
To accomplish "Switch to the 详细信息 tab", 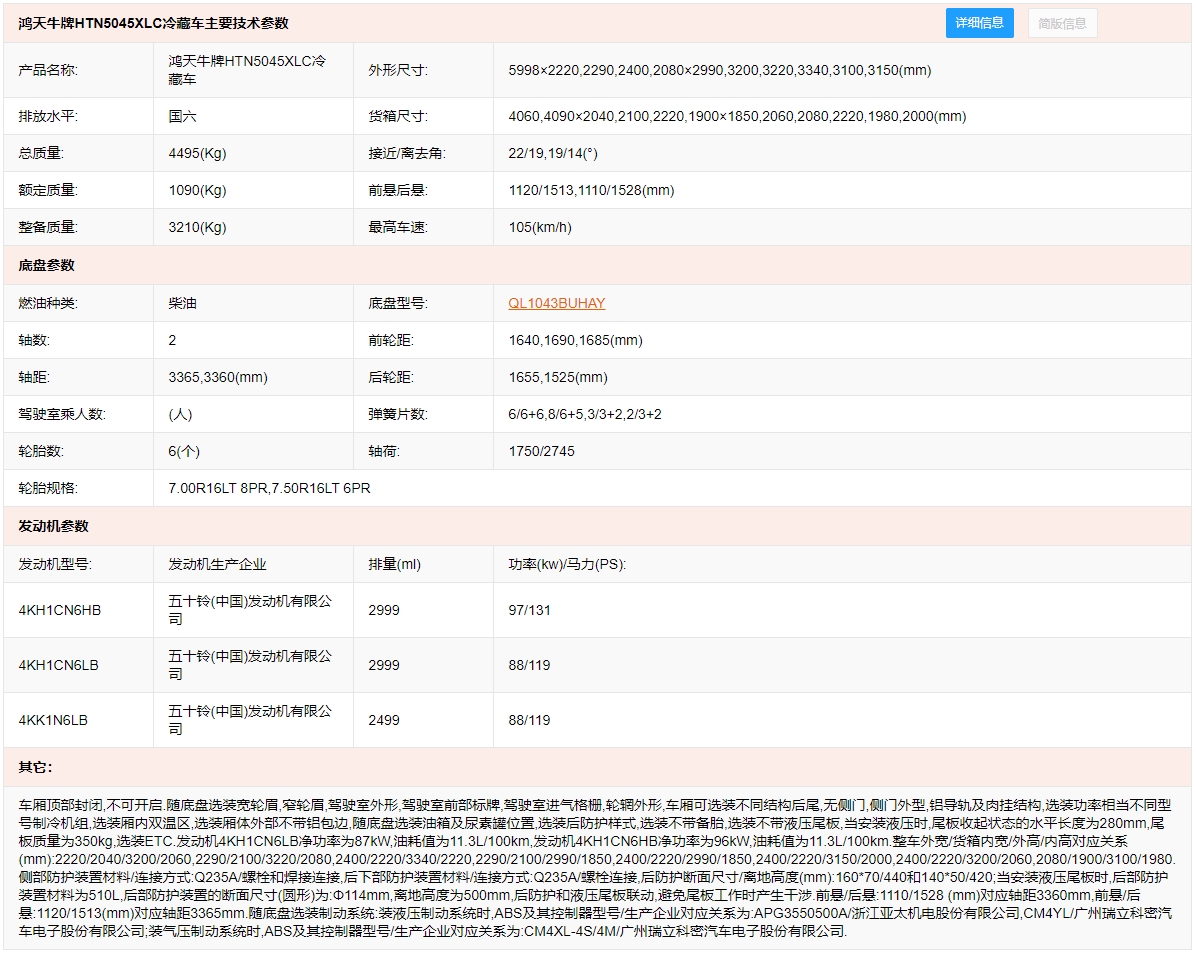I will click(979, 23).
